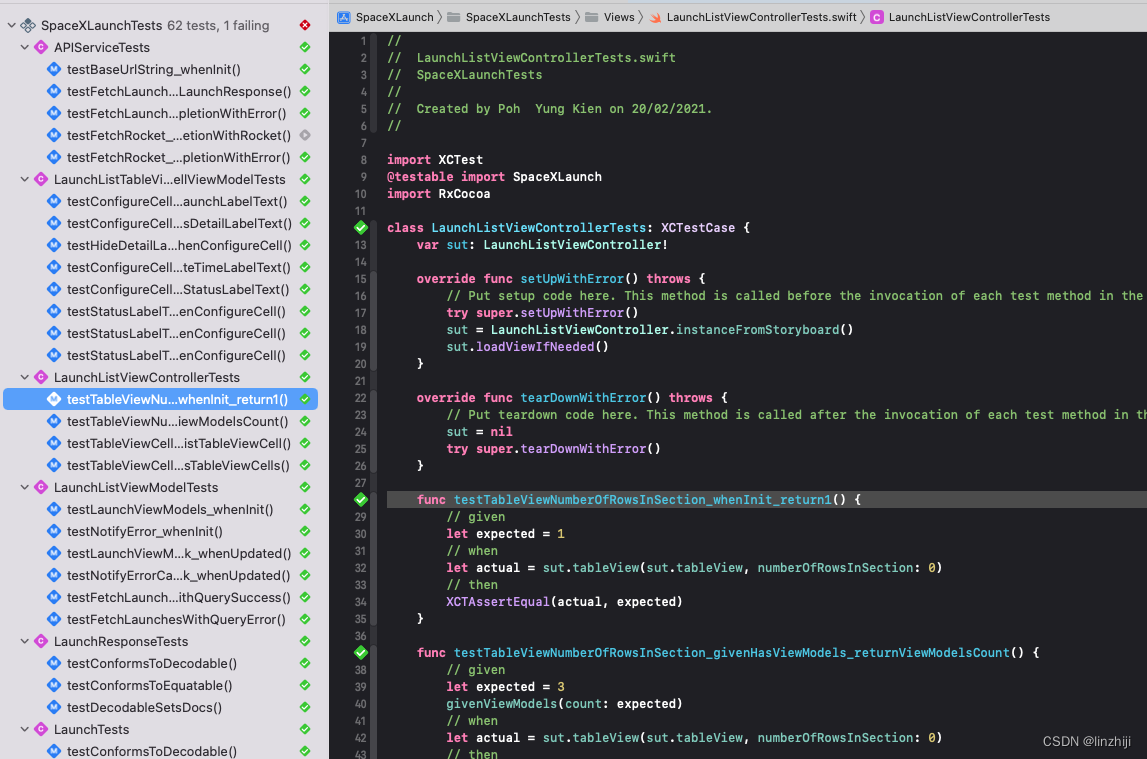
Task: Collapse the SpaceXLaunchTests root group
Action: 10,24
